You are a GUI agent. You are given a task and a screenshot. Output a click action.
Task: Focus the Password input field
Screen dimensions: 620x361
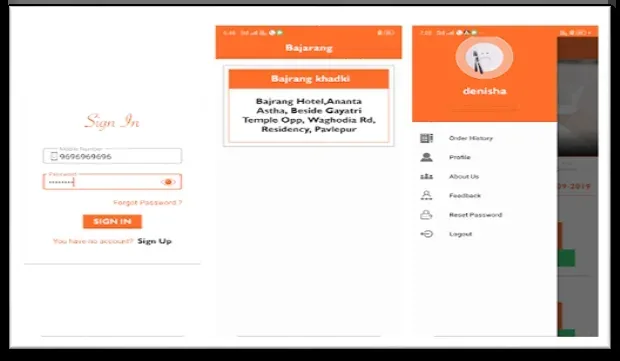coord(112,182)
